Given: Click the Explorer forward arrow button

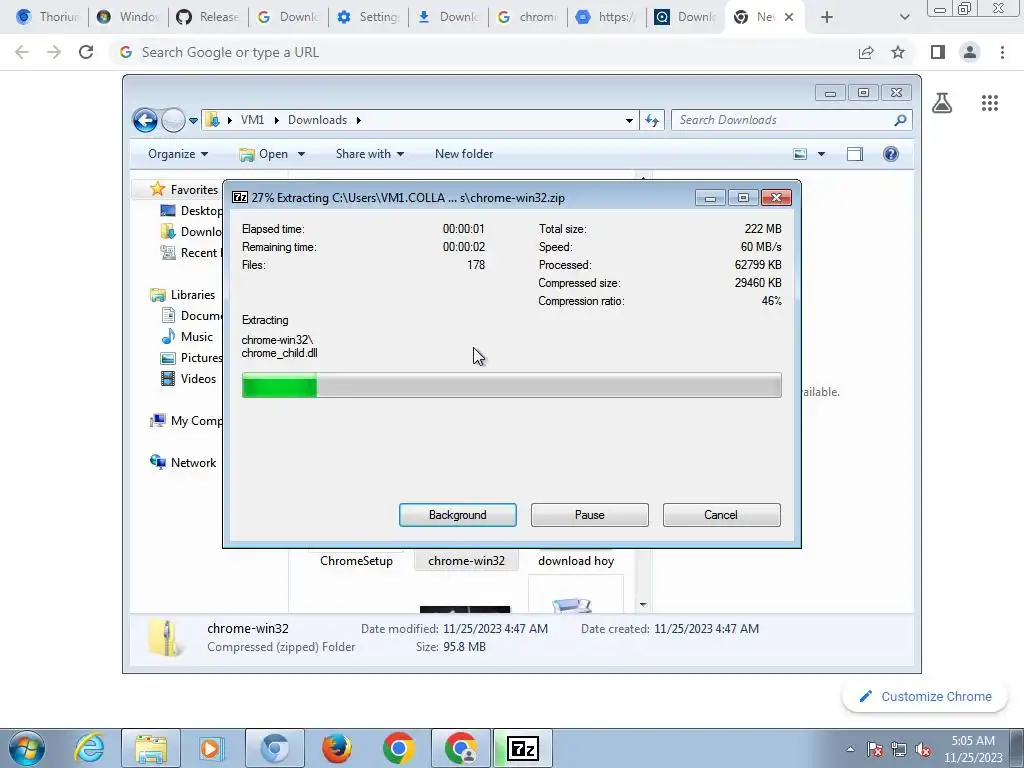Looking at the screenshot, I should point(173,120).
